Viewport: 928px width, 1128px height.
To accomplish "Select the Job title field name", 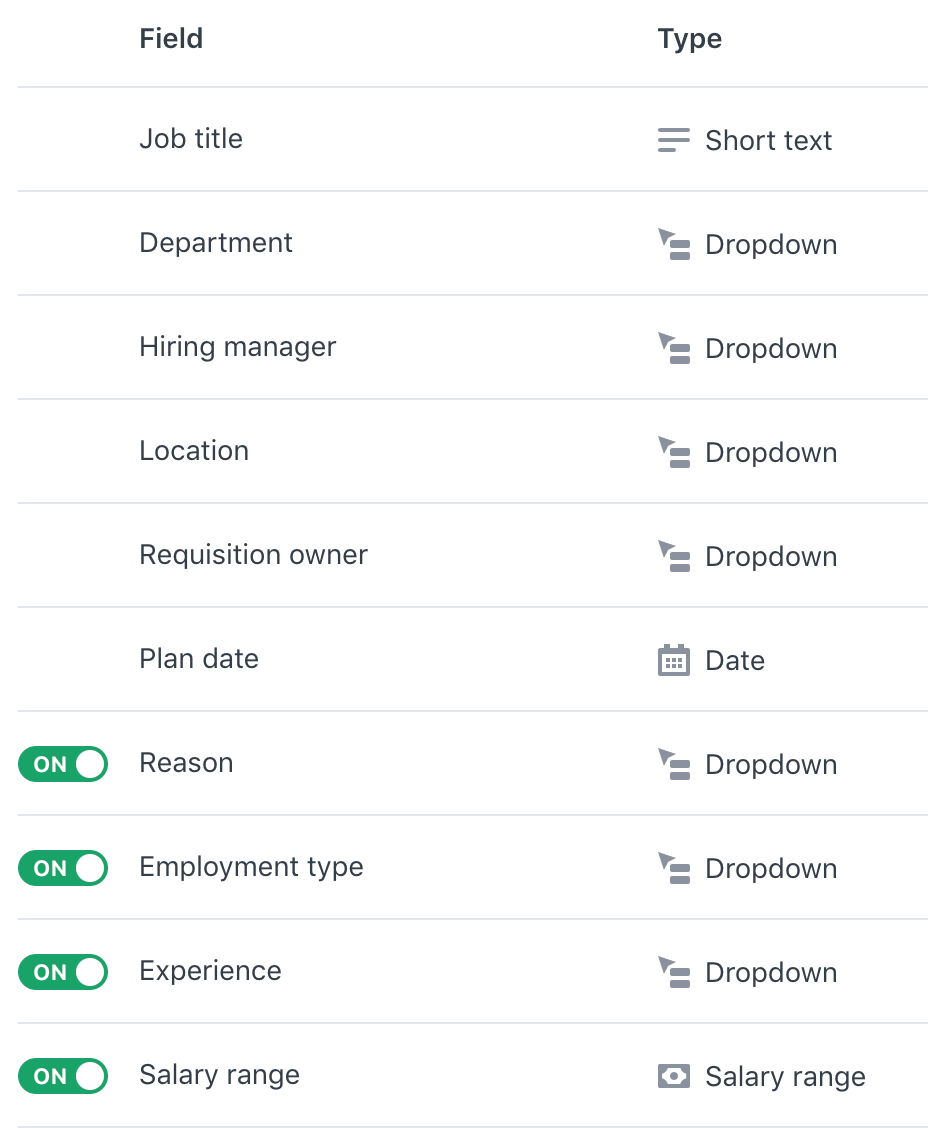I will click(x=191, y=139).
